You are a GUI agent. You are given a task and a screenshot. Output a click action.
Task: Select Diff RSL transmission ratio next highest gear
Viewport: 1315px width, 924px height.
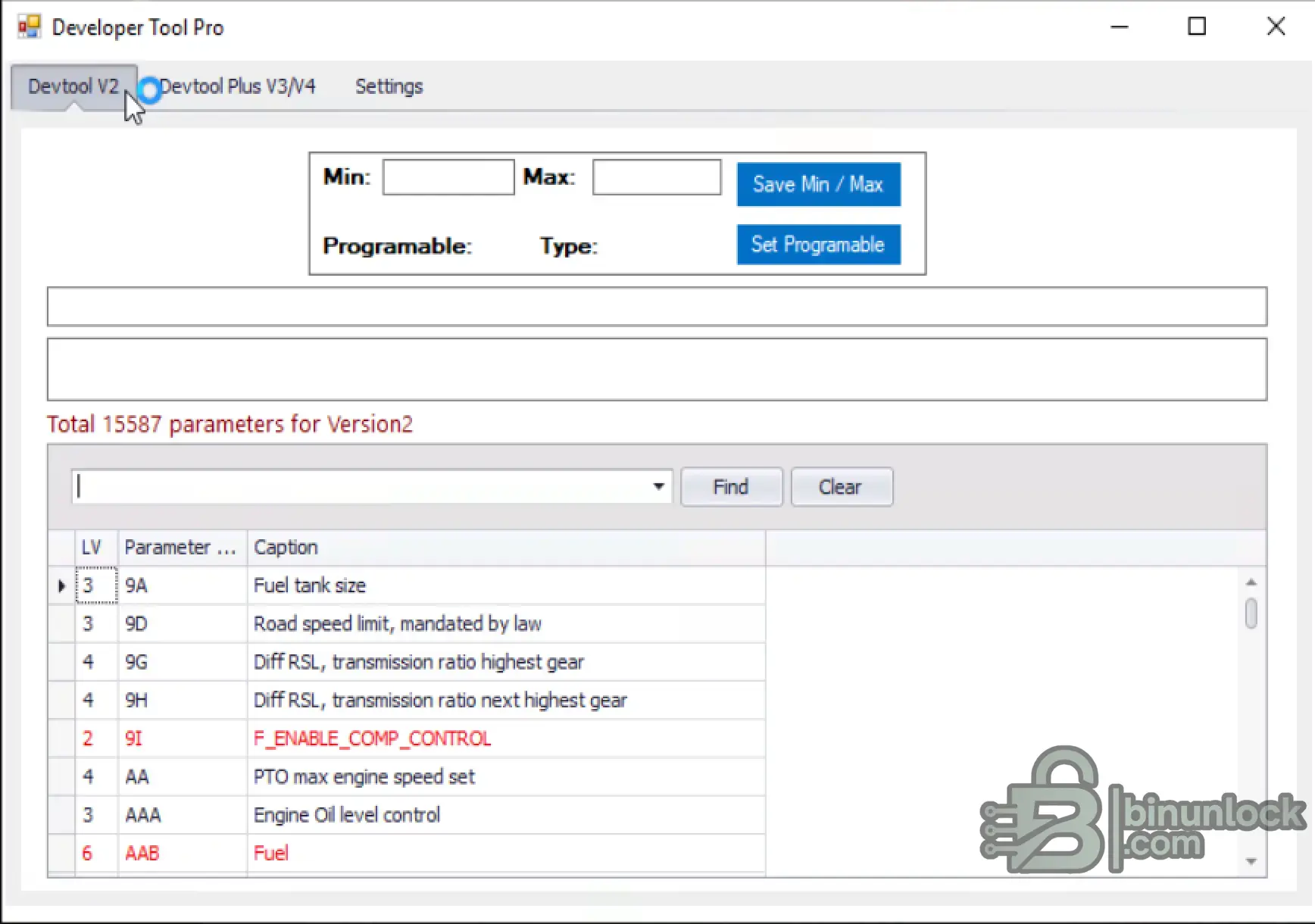pos(506,701)
